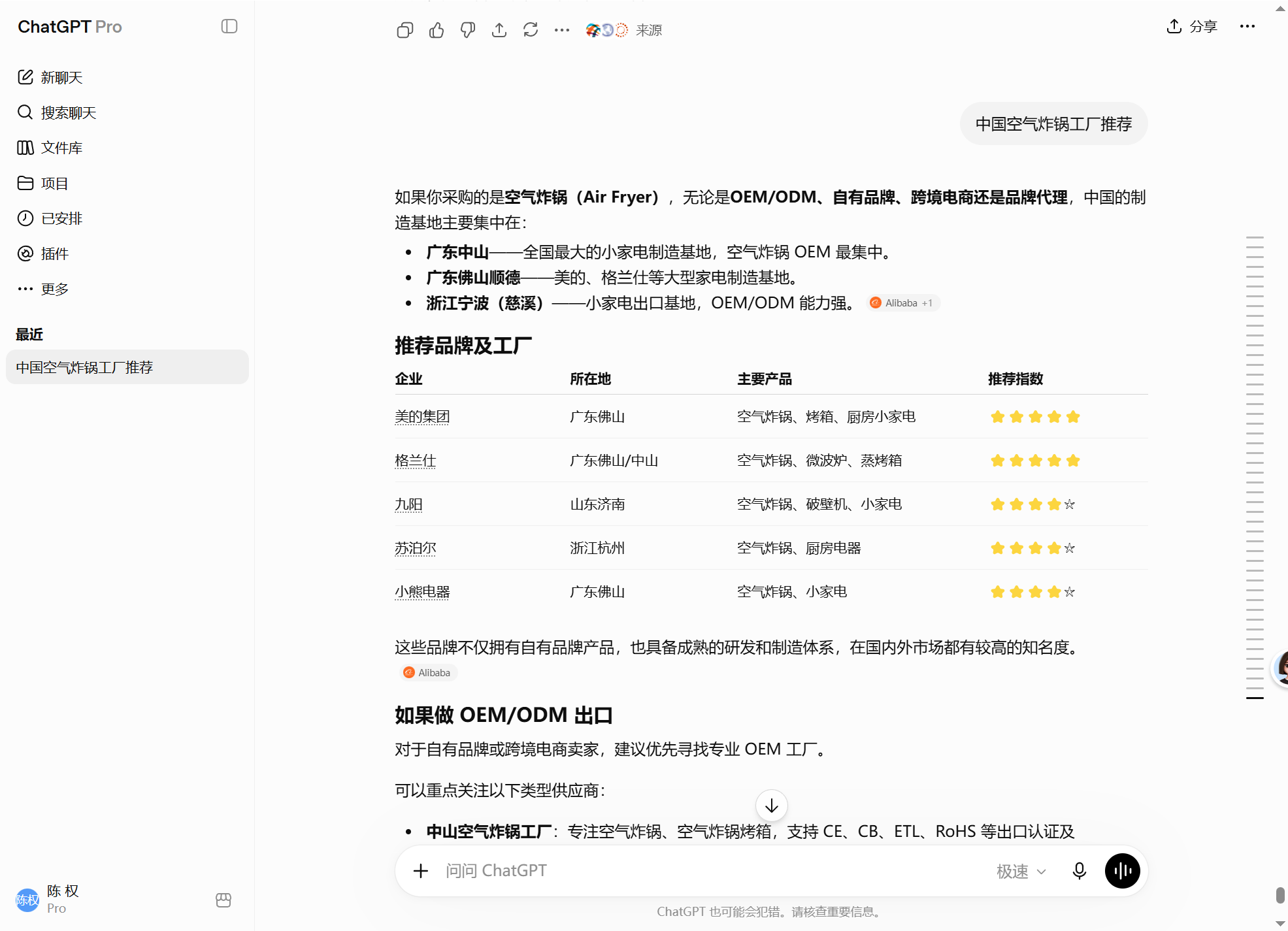The image size is (1288, 931).
Task: Click the export response icon in toolbar
Action: [x=499, y=30]
